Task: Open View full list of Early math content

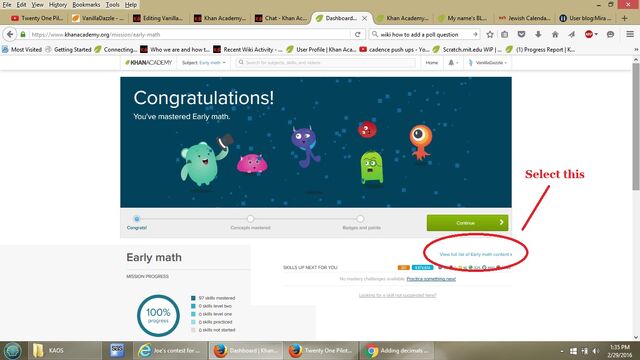Action: point(476,254)
